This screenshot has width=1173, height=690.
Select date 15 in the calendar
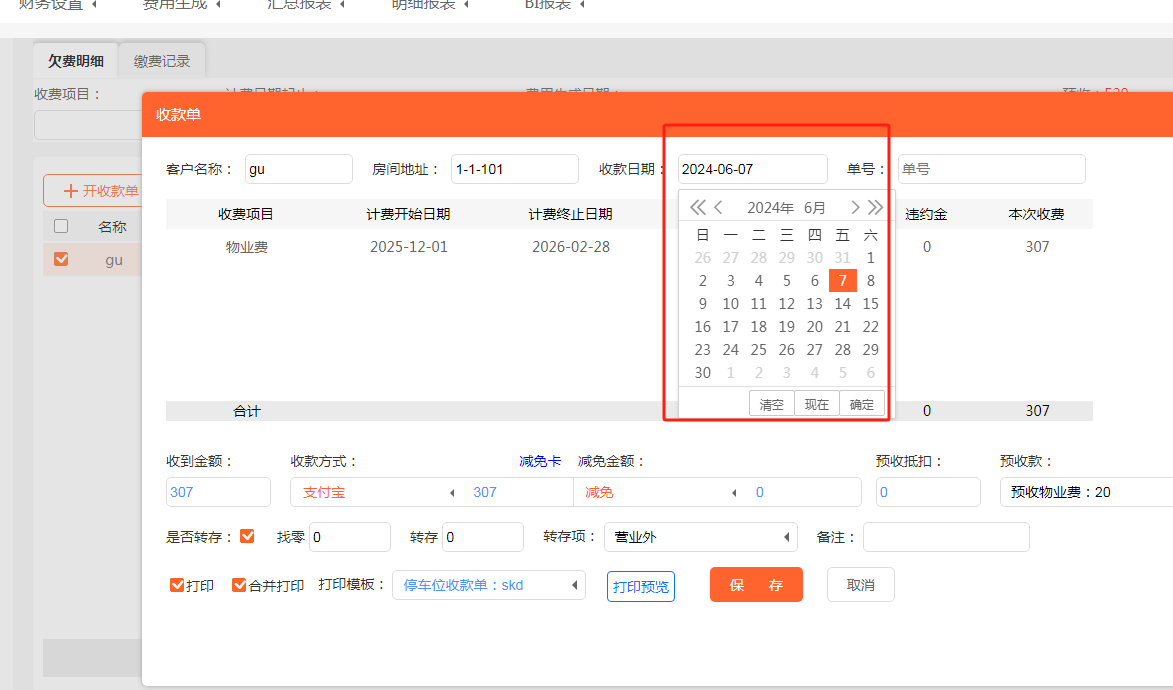(870, 303)
